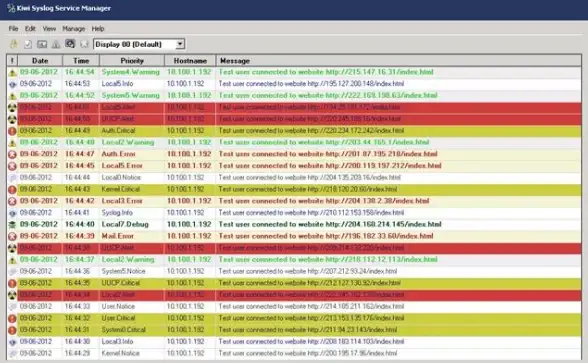
Task: Click the red error icon on Auth.Error row
Action: pos(12,154)
